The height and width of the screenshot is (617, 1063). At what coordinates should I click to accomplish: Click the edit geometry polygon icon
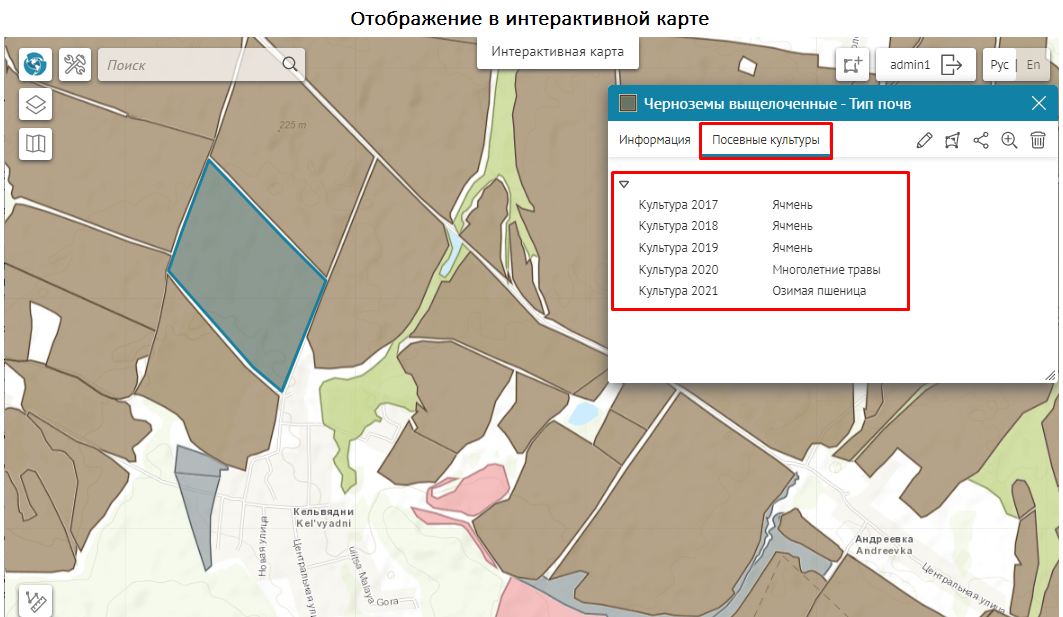click(x=952, y=141)
